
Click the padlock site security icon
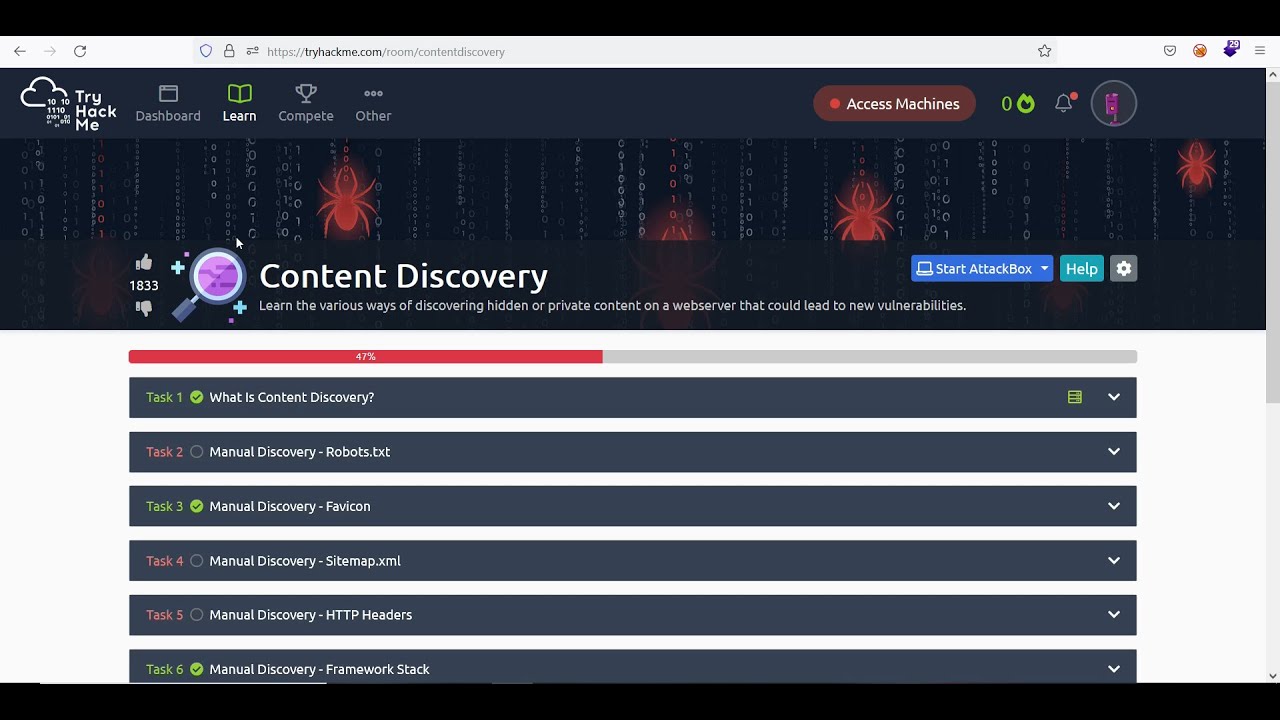[229, 51]
